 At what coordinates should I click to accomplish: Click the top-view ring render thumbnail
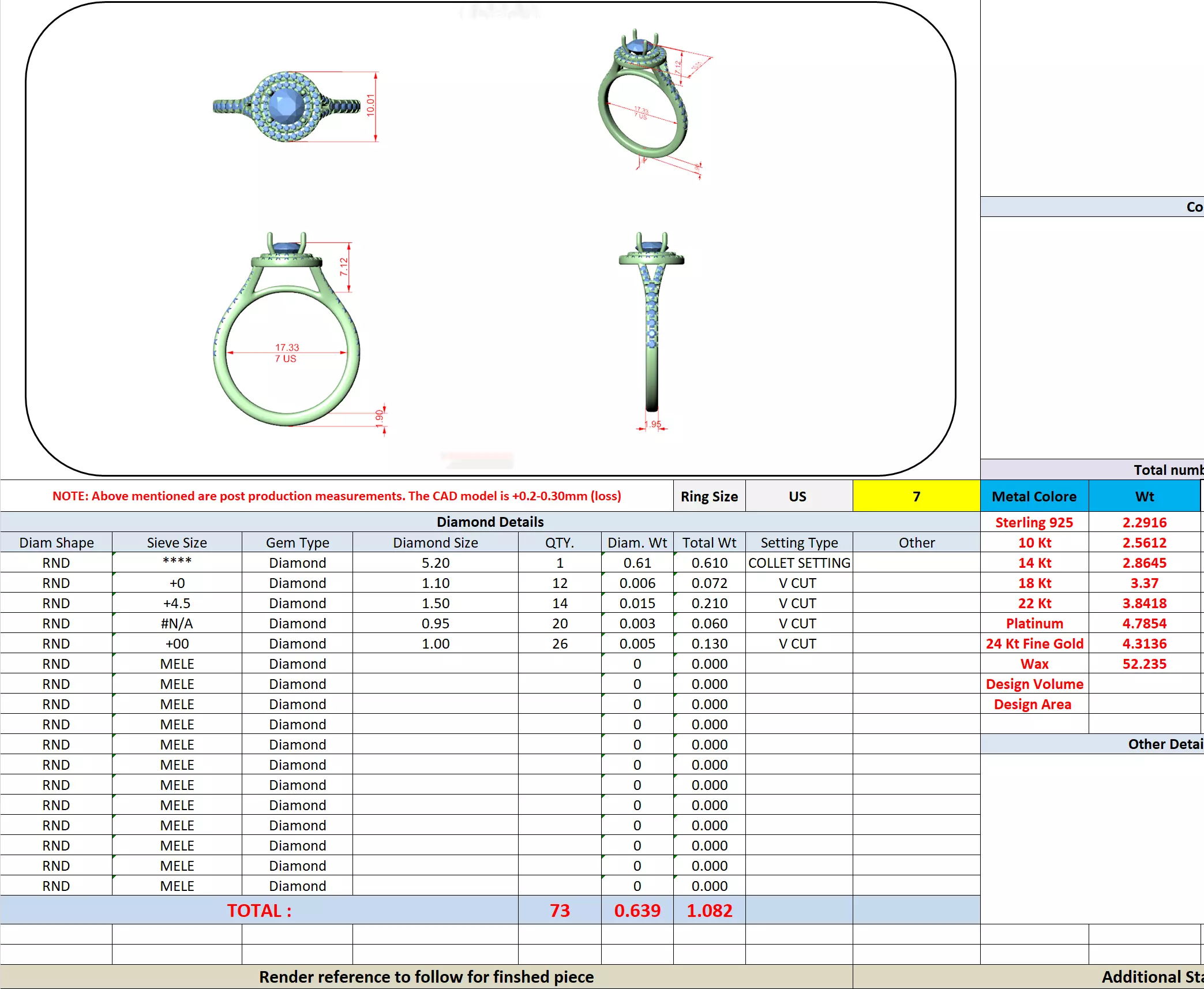tap(287, 107)
